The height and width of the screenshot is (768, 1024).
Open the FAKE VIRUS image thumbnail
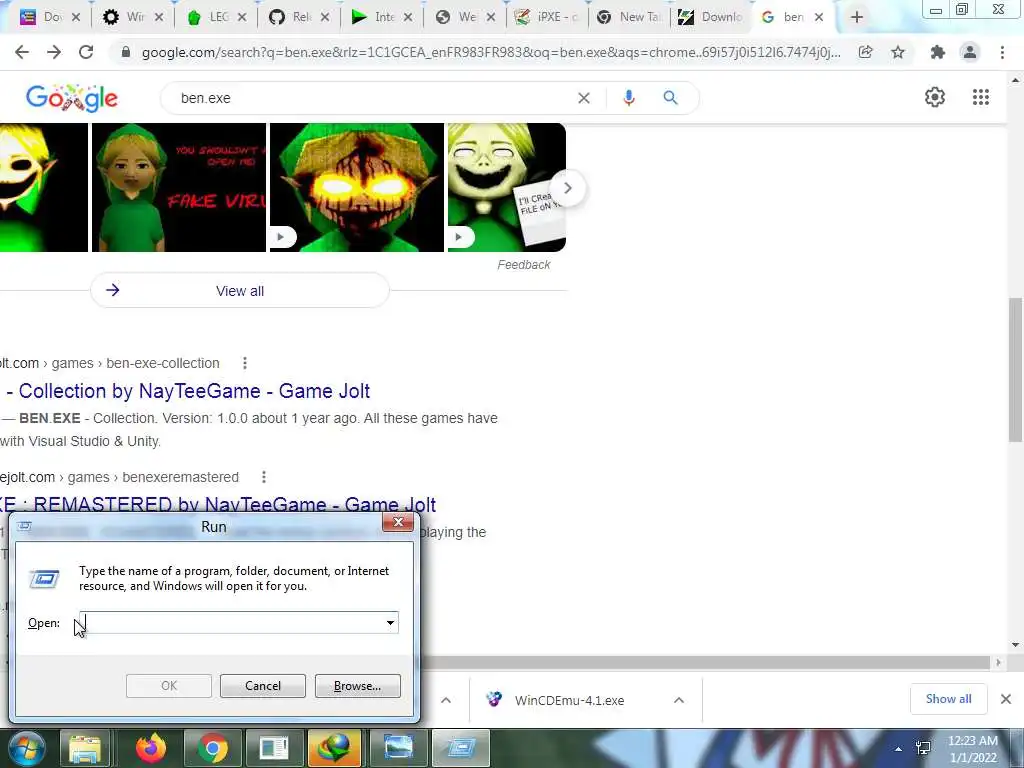(x=179, y=187)
